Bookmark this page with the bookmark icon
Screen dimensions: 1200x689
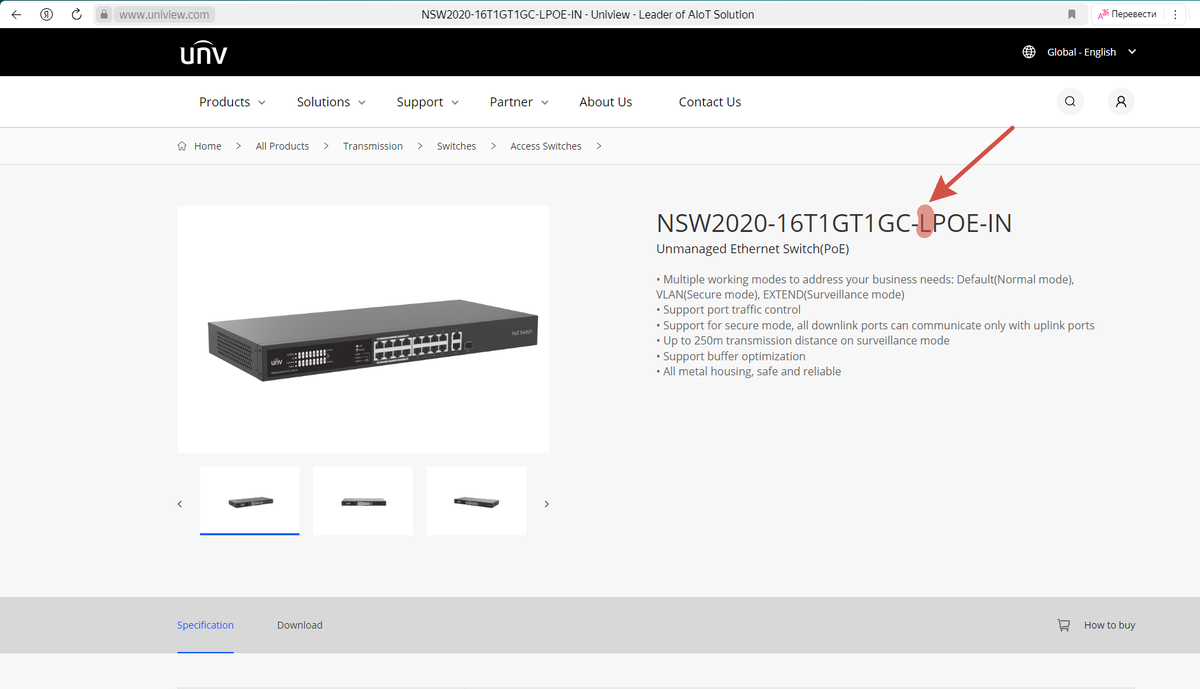click(1071, 15)
